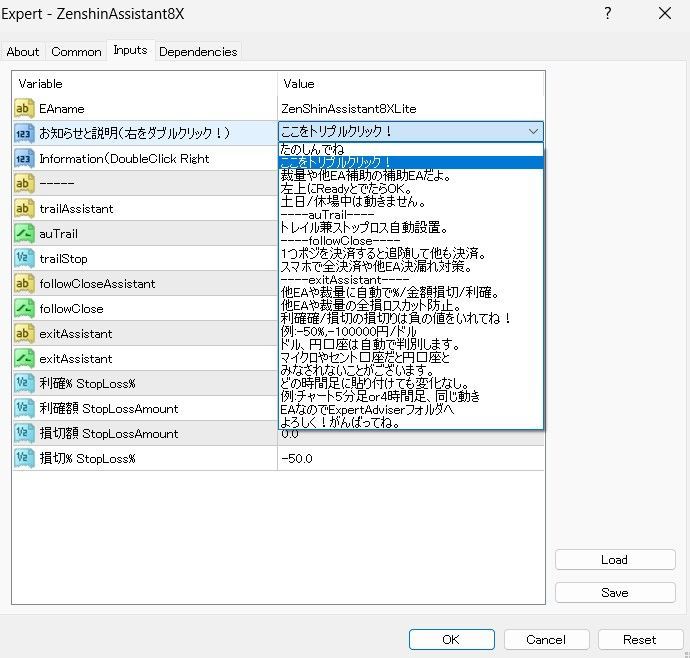Image resolution: width=690 pixels, height=658 pixels.
Task: Collapse the ここをトリプルクリック dropdown arrow
Action: (533, 132)
